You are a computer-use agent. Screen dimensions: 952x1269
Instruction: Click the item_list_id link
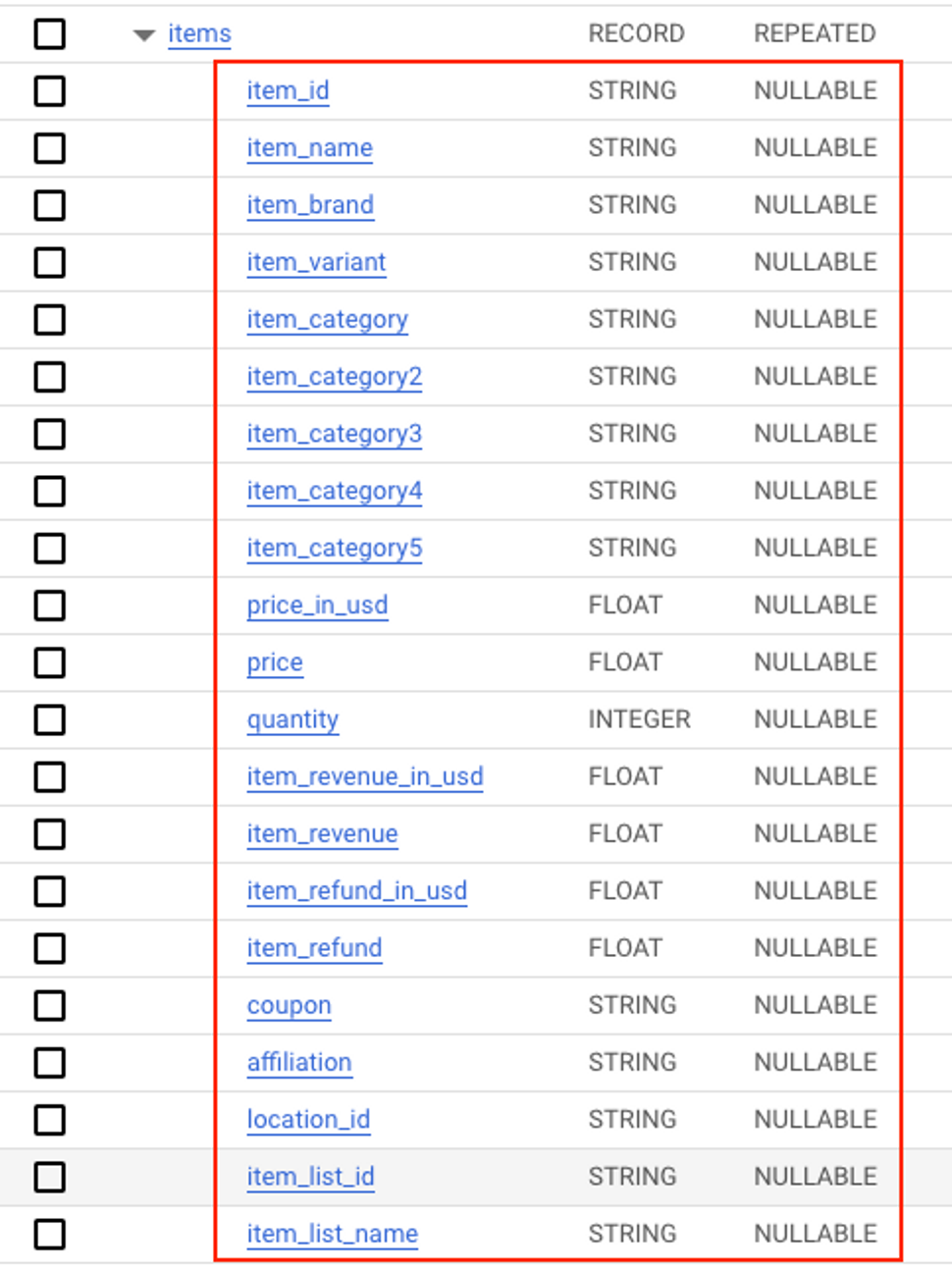310,1176
